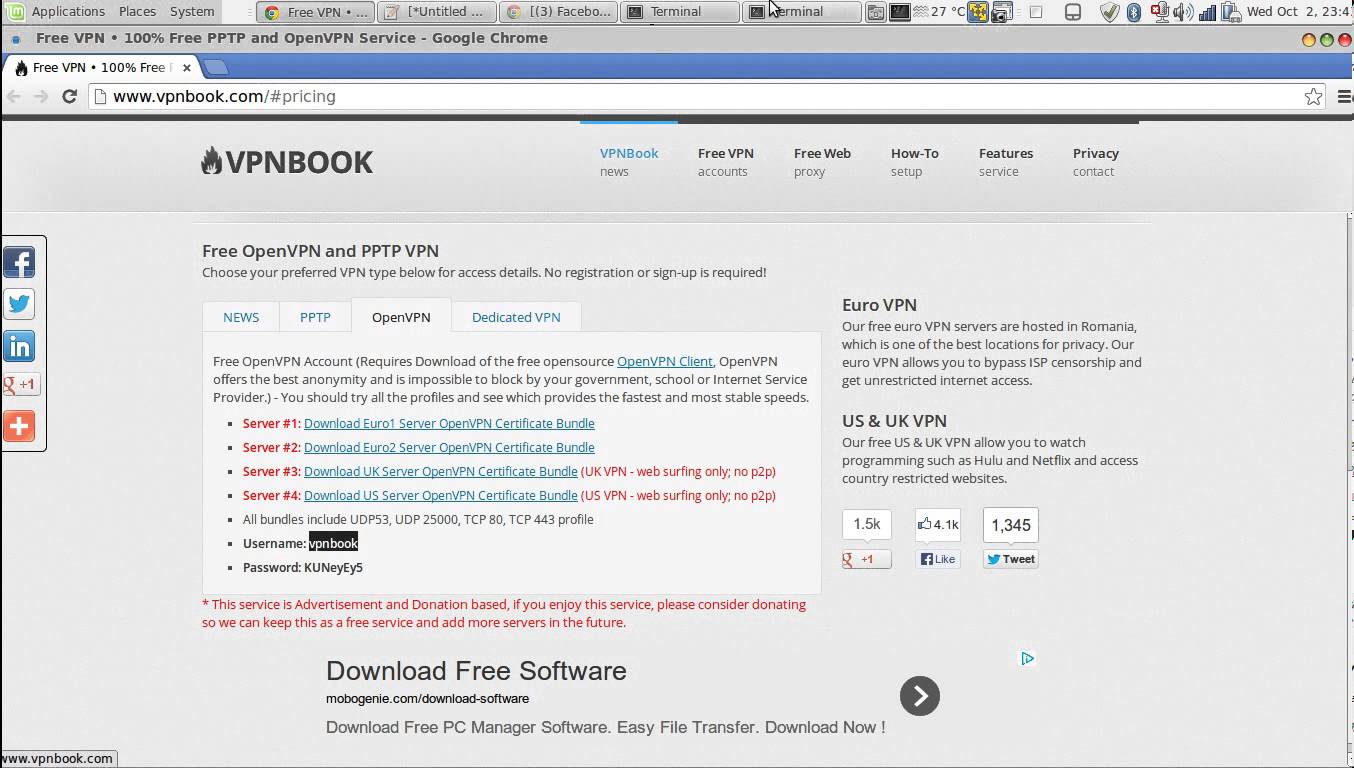
Task: Download US Server OpenVPN Certificate Bundle
Action: click(441, 495)
